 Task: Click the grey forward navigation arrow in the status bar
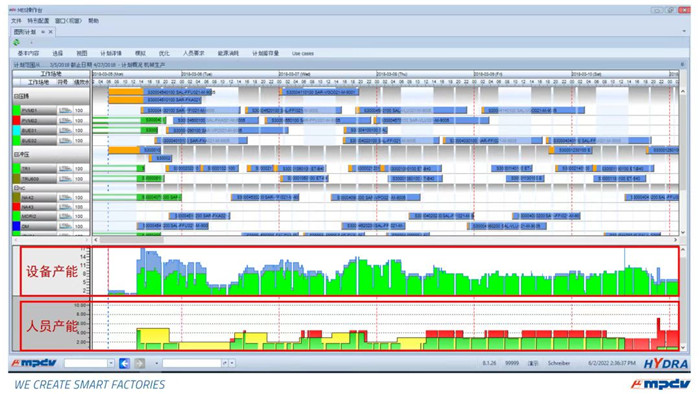140,363
